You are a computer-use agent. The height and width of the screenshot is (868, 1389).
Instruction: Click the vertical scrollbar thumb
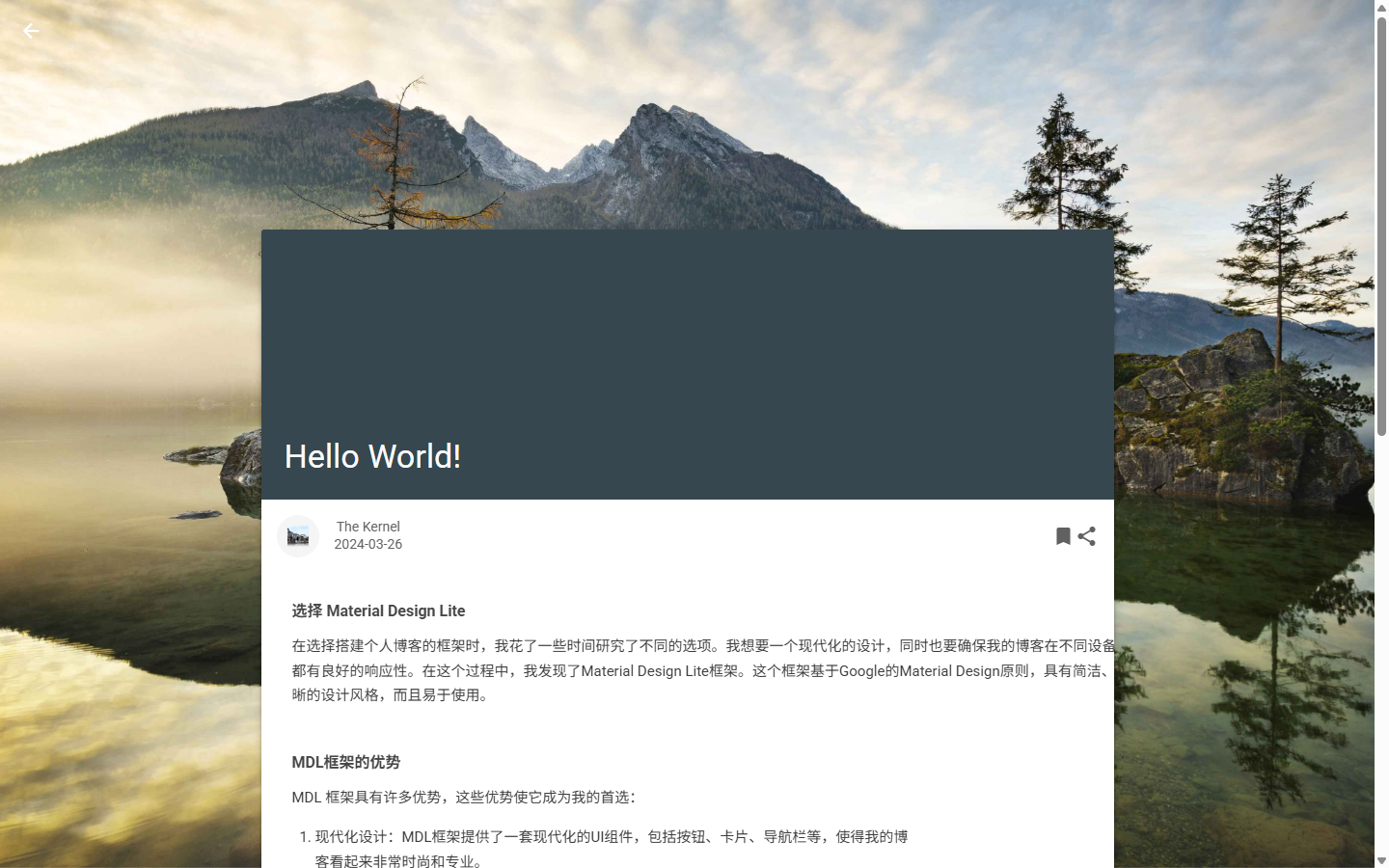1381,226
